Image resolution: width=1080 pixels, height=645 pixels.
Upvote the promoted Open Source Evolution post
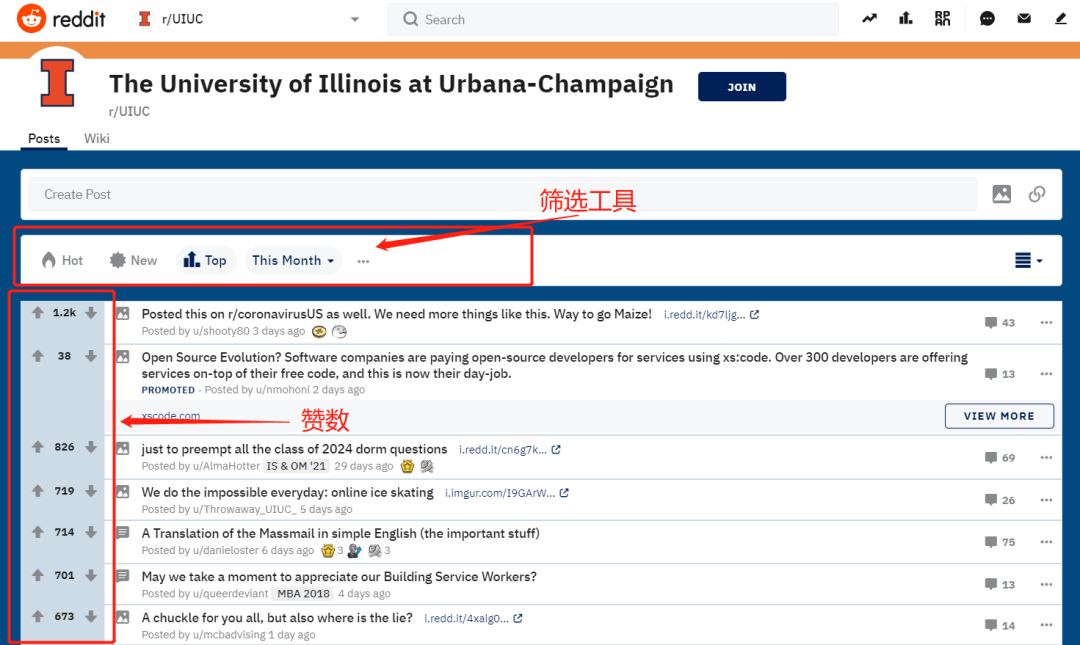click(x=38, y=356)
